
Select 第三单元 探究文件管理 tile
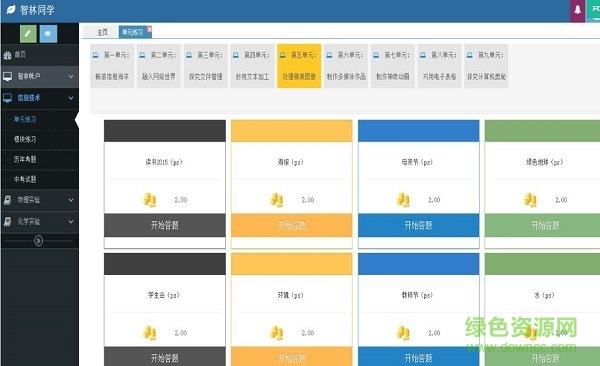point(205,66)
